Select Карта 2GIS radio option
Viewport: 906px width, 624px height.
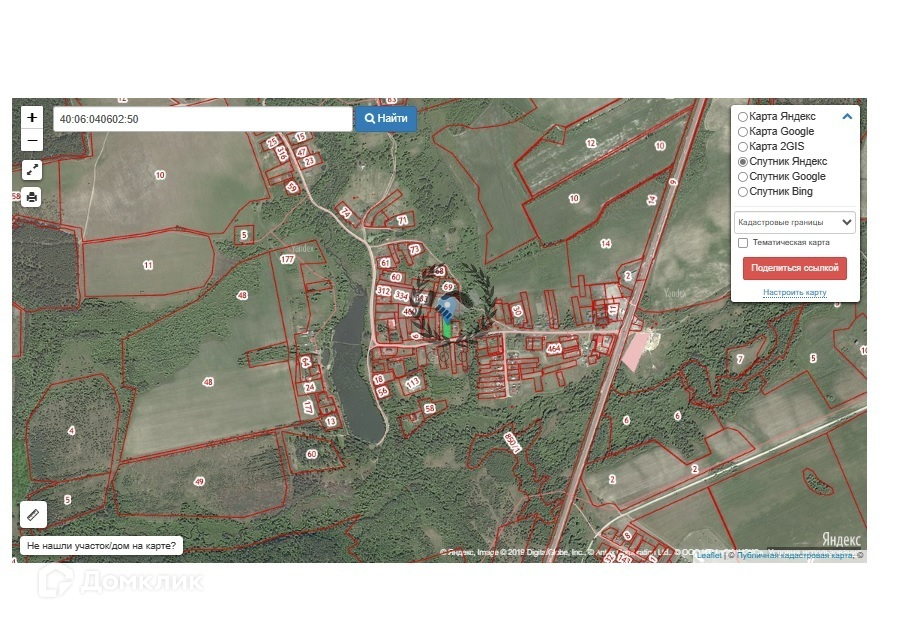[743, 147]
